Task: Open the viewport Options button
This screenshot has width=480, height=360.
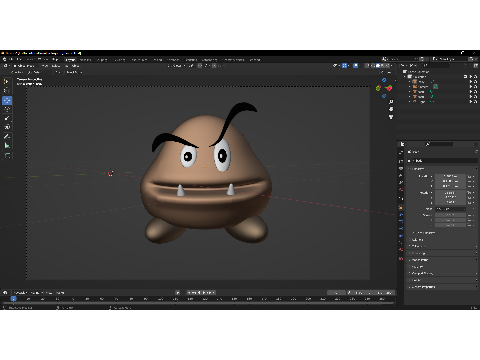Action: tap(387, 72)
